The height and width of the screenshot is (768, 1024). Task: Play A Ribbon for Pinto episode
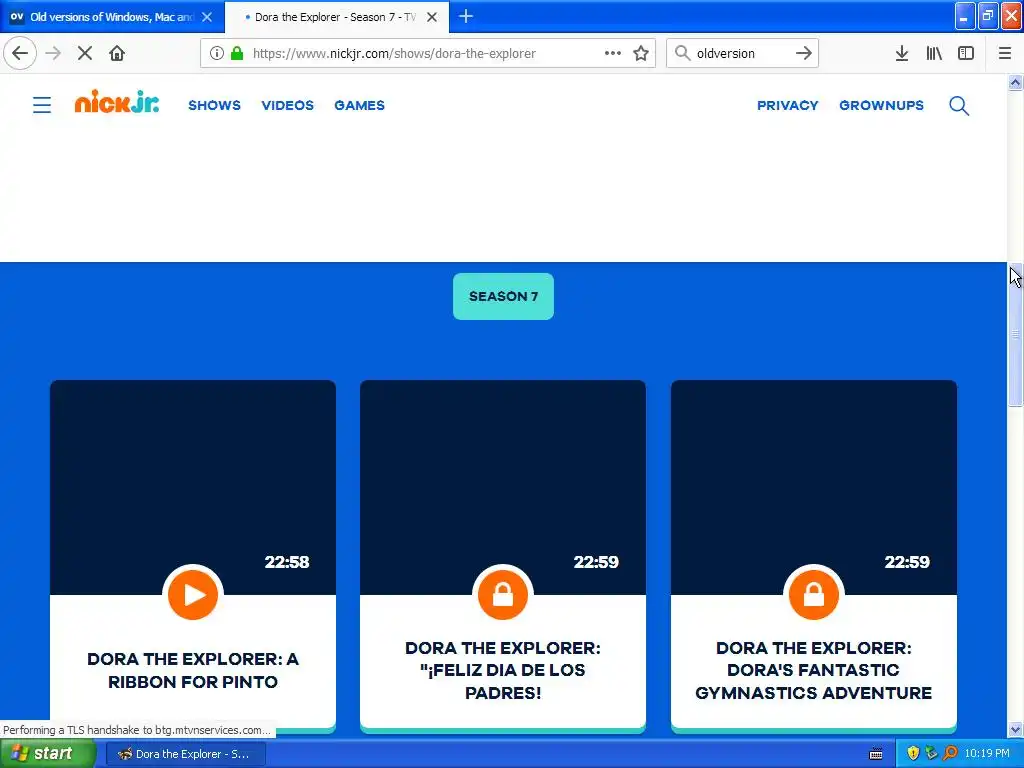[x=193, y=595]
